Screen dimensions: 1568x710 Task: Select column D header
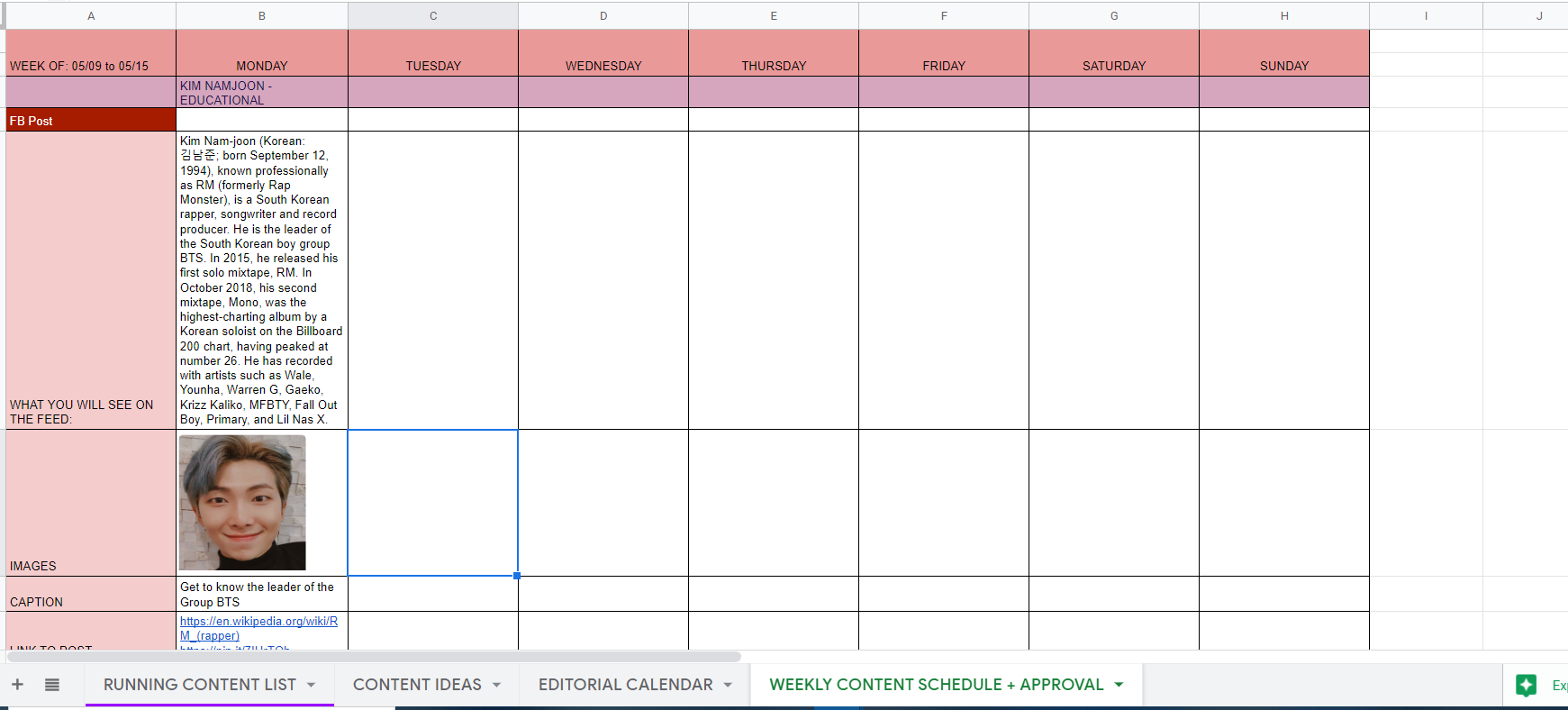pos(603,16)
